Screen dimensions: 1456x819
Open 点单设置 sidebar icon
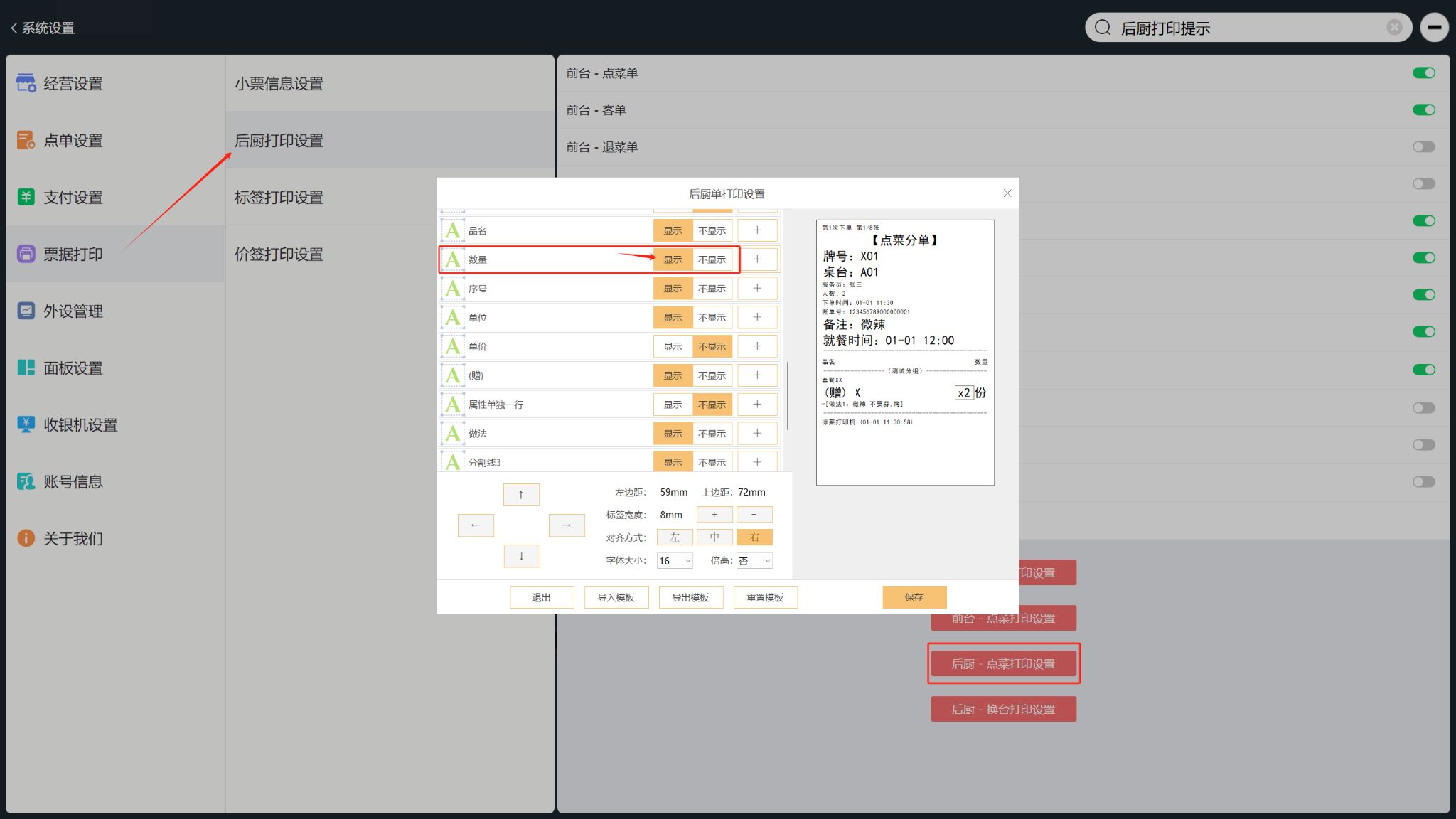pyautogui.click(x=26, y=140)
